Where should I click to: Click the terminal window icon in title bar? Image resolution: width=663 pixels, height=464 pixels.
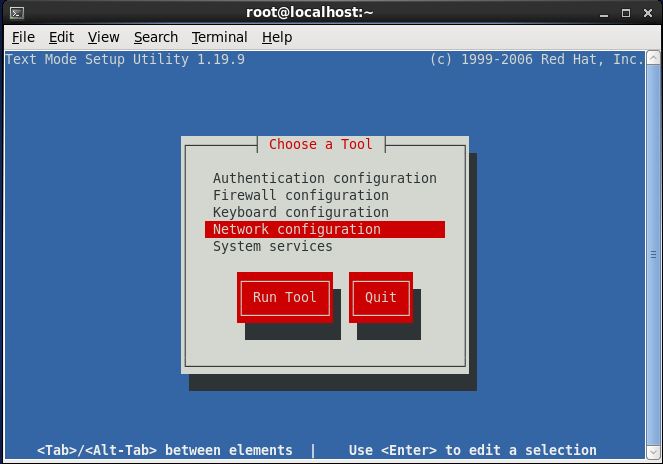(x=17, y=13)
